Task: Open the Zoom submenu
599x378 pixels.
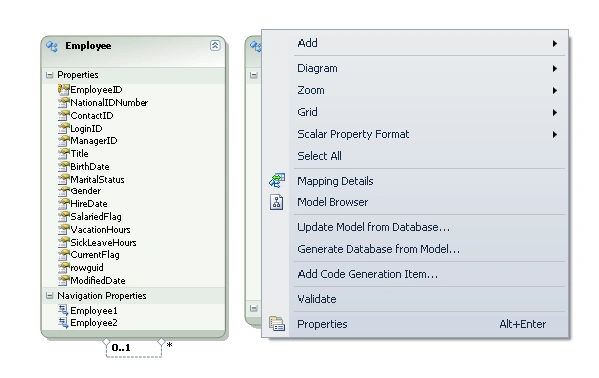Action: click(x=429, y=90)
